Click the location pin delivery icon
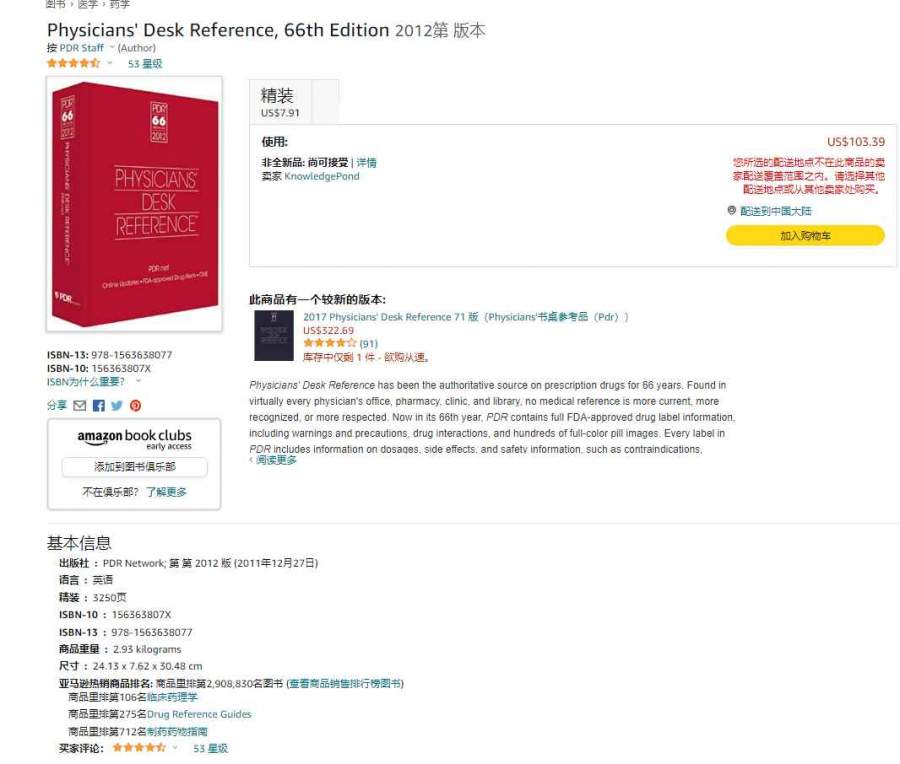Viewport: 900px width, 764px height. [x=731, y=211]
